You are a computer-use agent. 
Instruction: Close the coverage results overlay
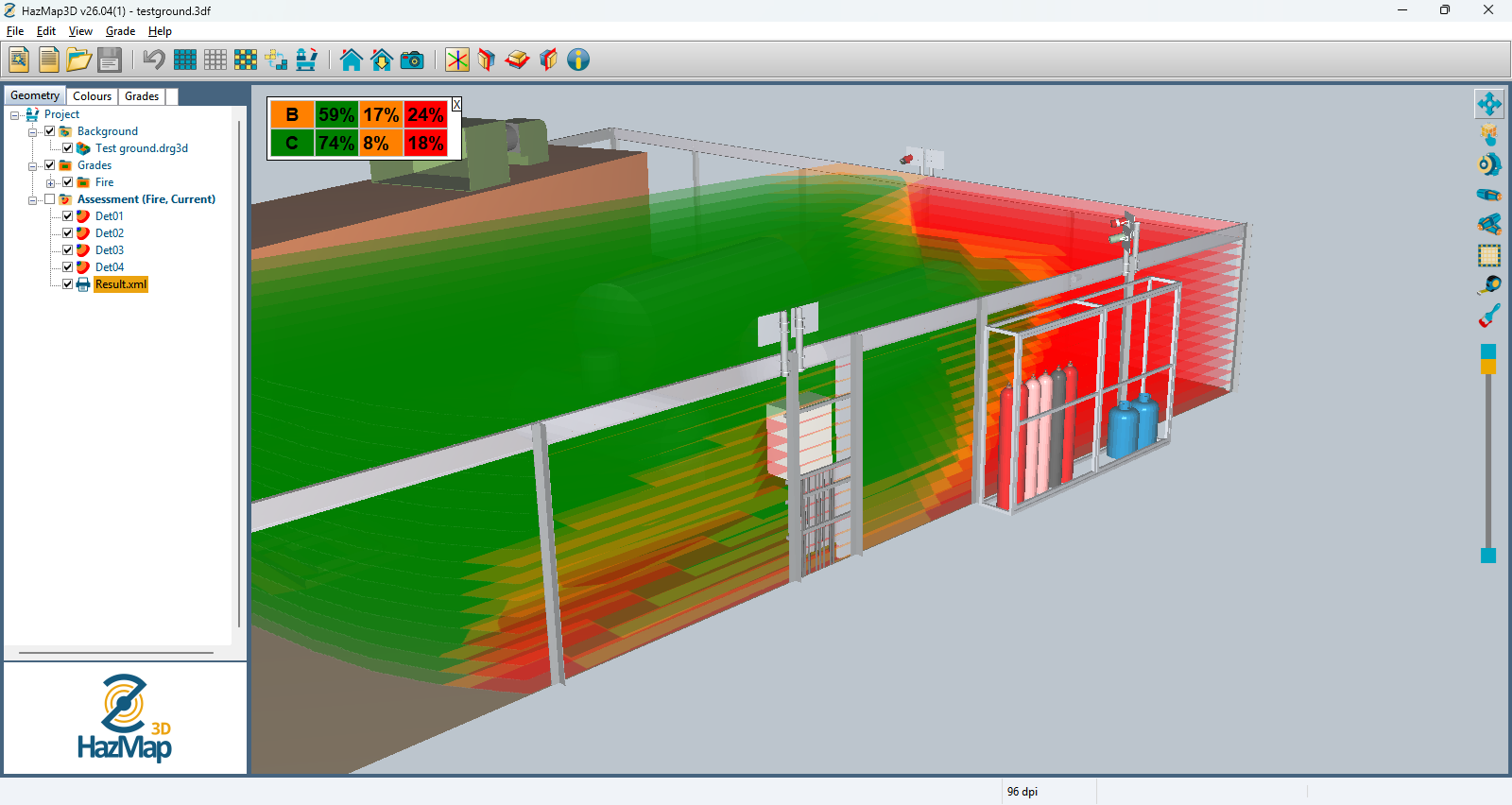(456, 104)
